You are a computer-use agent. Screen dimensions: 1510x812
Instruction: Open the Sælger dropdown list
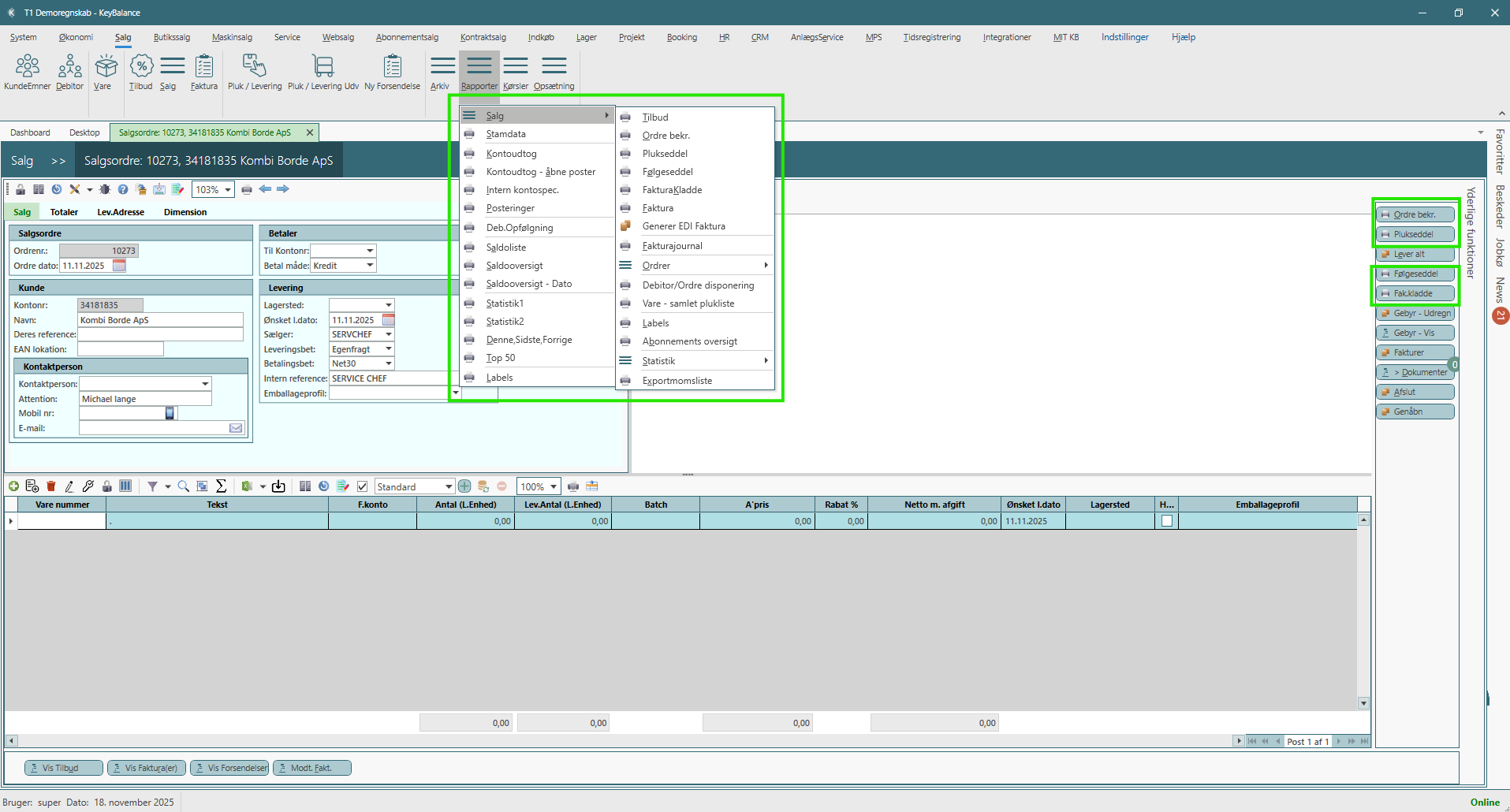388,334
